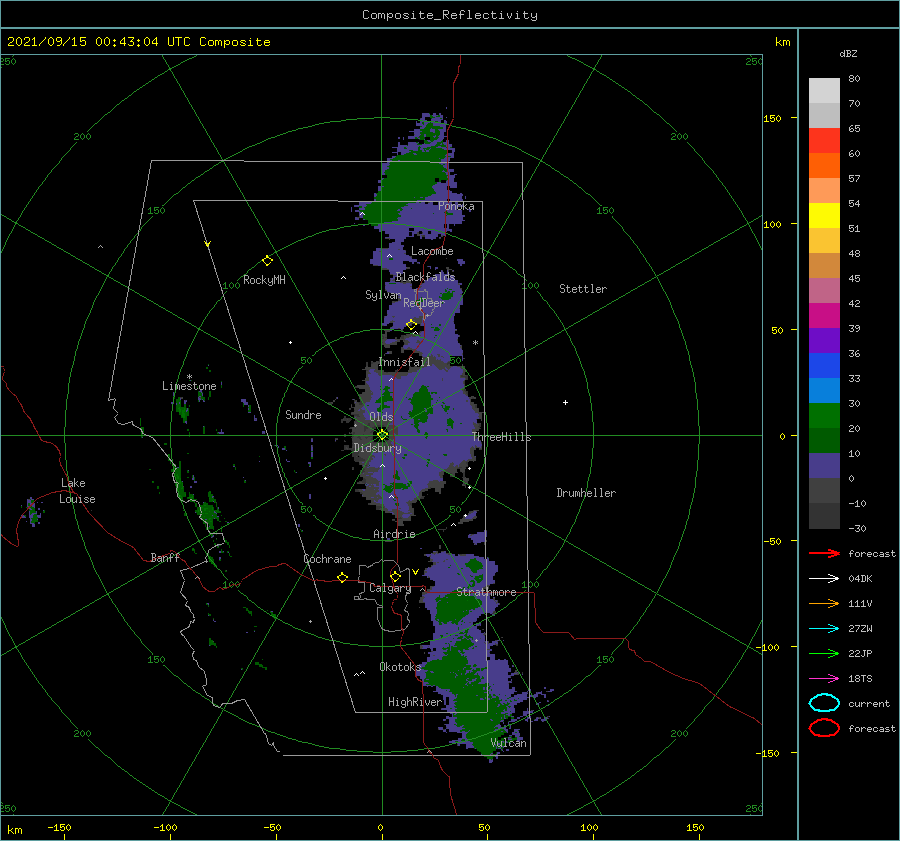Click the Airdrie city label
The height and width of the screenshot is (841, 900).
tap(394, 534)
